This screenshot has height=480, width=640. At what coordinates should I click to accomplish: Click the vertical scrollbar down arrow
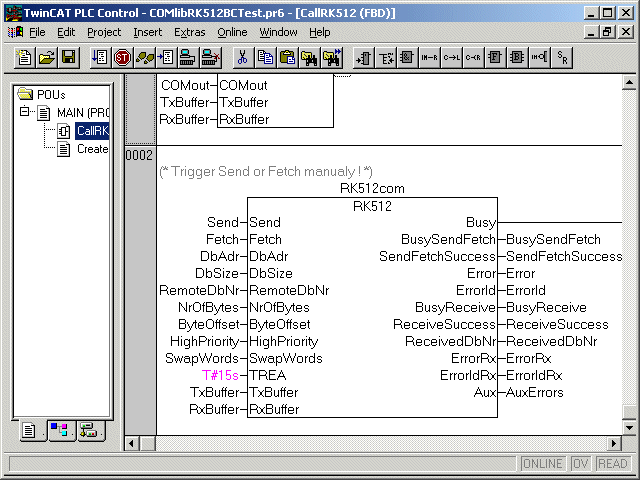click(629, 428)
